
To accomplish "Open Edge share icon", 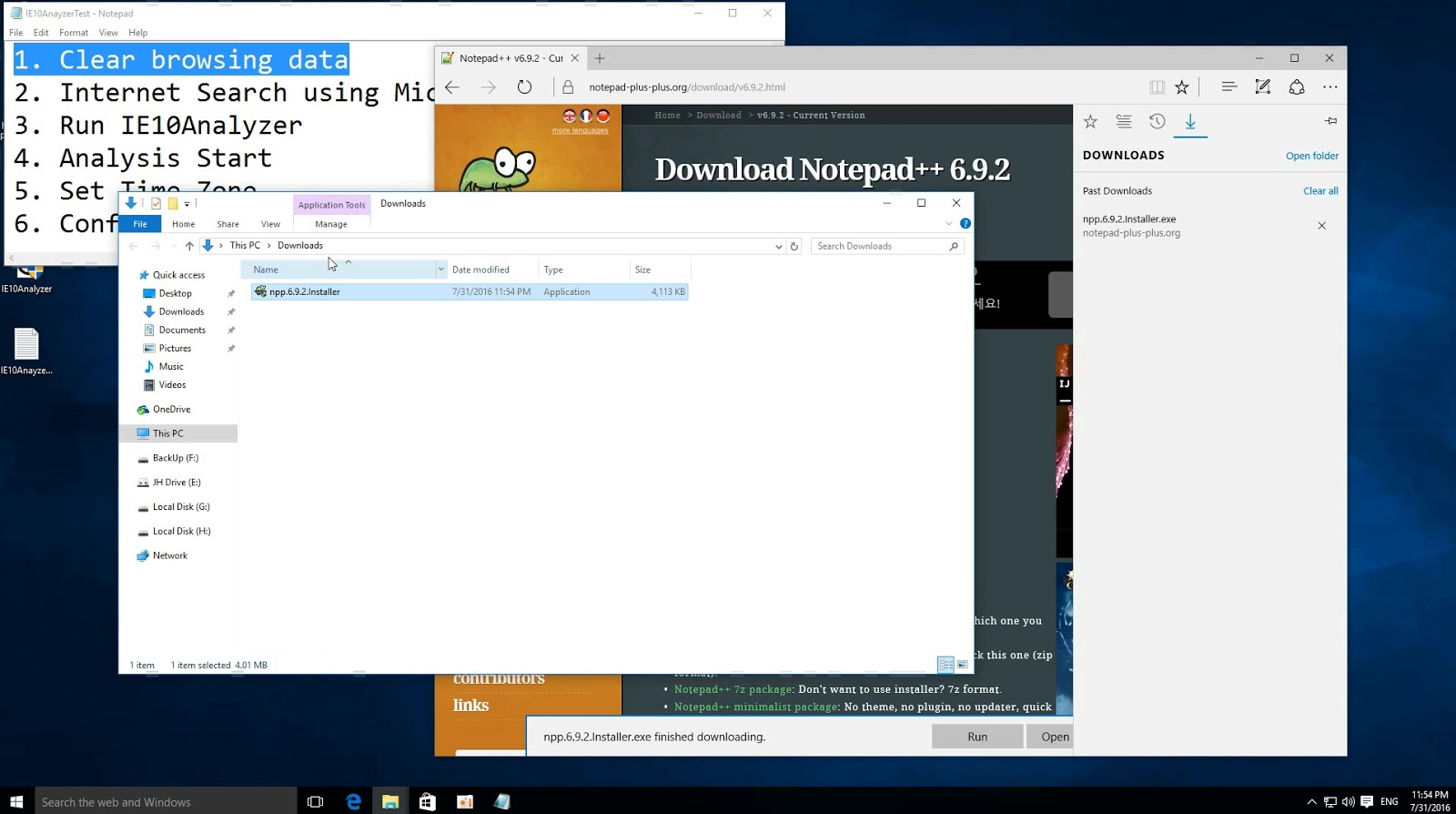I will point(1297,87).
